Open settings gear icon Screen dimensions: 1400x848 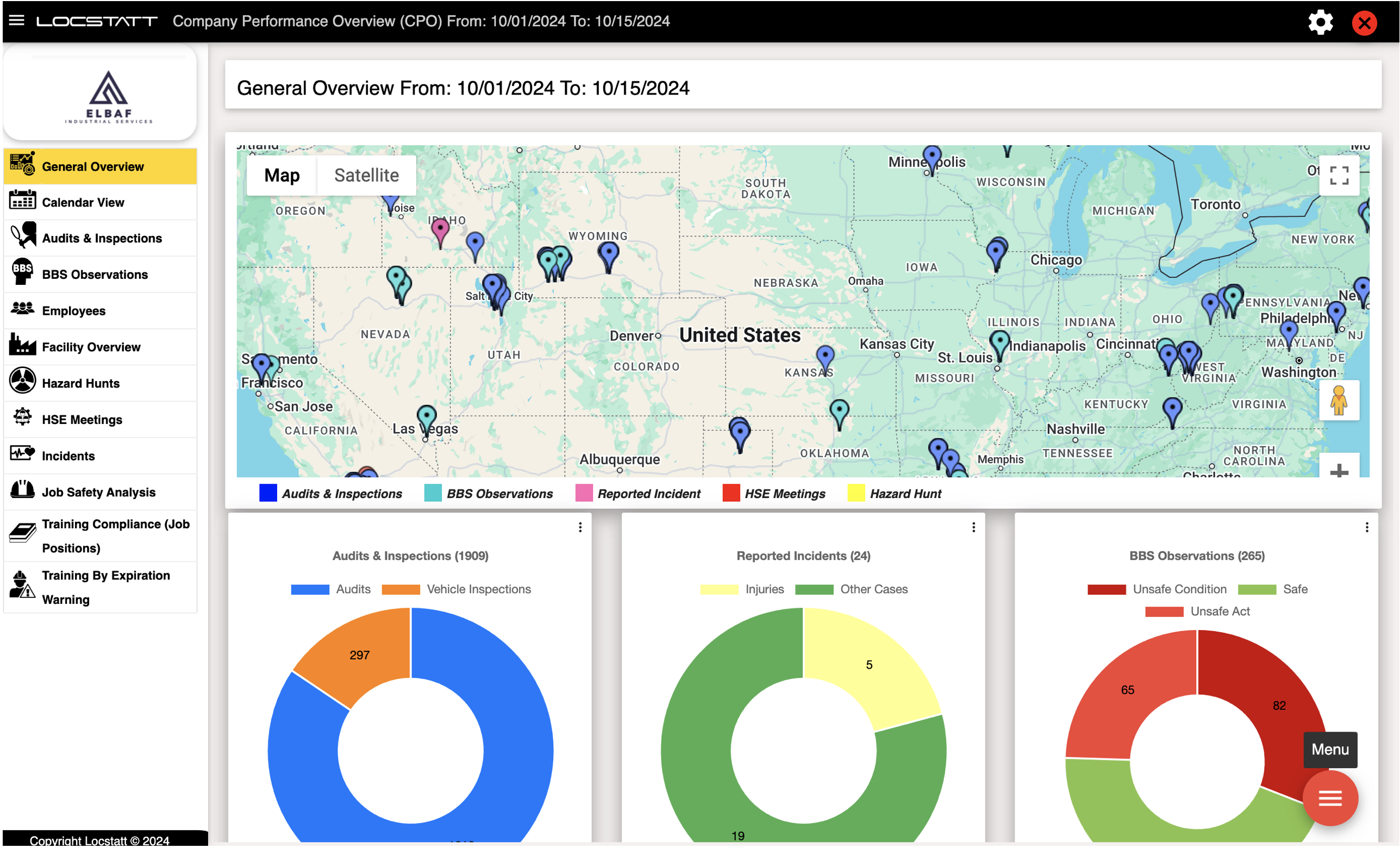[x=1320, y=22]
